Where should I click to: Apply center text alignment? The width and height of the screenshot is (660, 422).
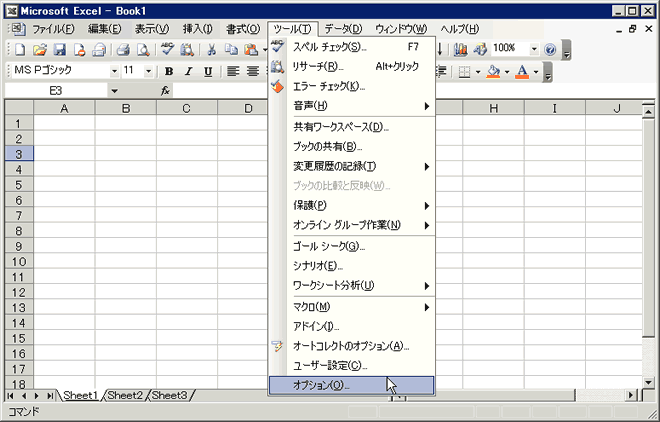pyautogui.click(x=253, y=72)
